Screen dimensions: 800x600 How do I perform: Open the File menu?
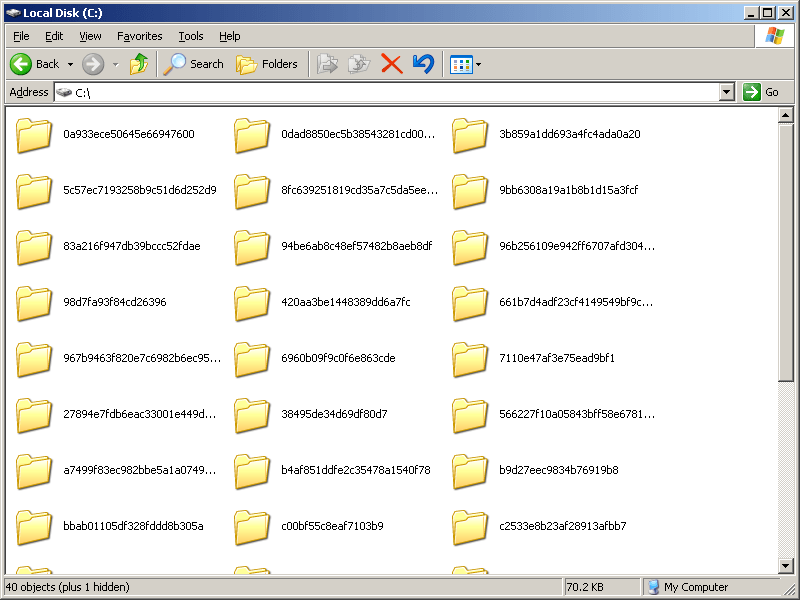[20, 36]
